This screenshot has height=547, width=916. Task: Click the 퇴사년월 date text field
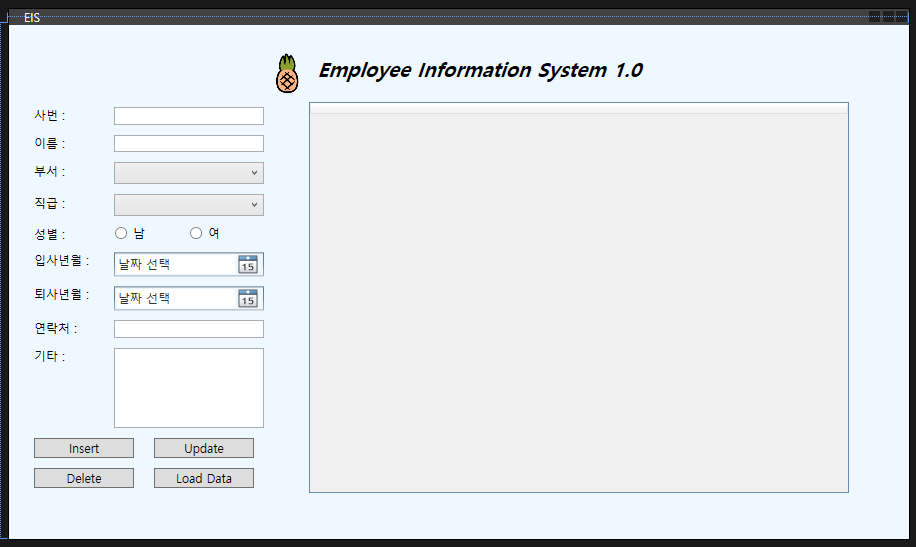tap(175, 298)
